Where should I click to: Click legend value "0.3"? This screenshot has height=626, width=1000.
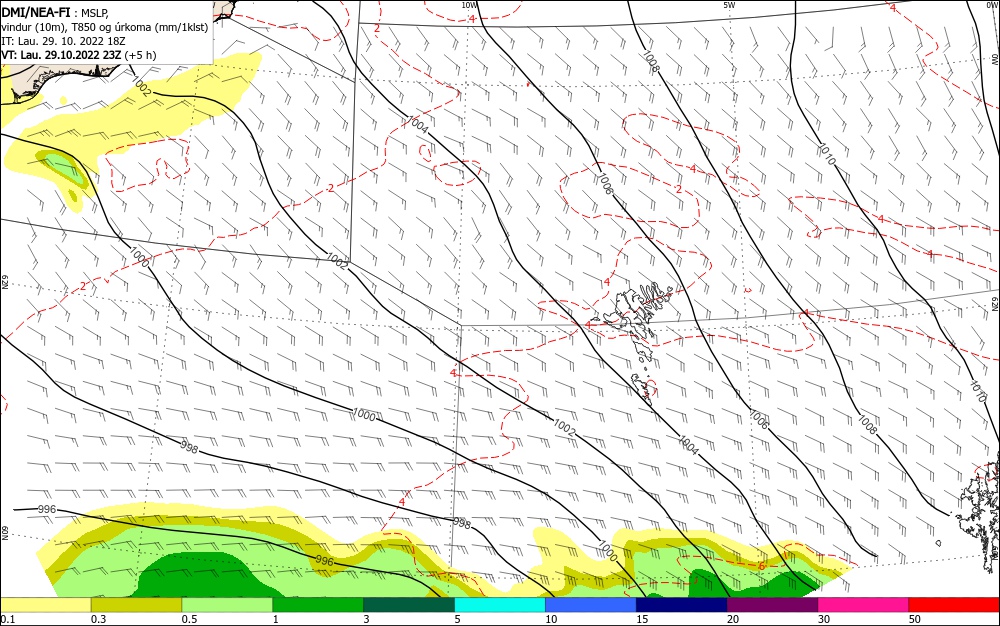point(98,619)
